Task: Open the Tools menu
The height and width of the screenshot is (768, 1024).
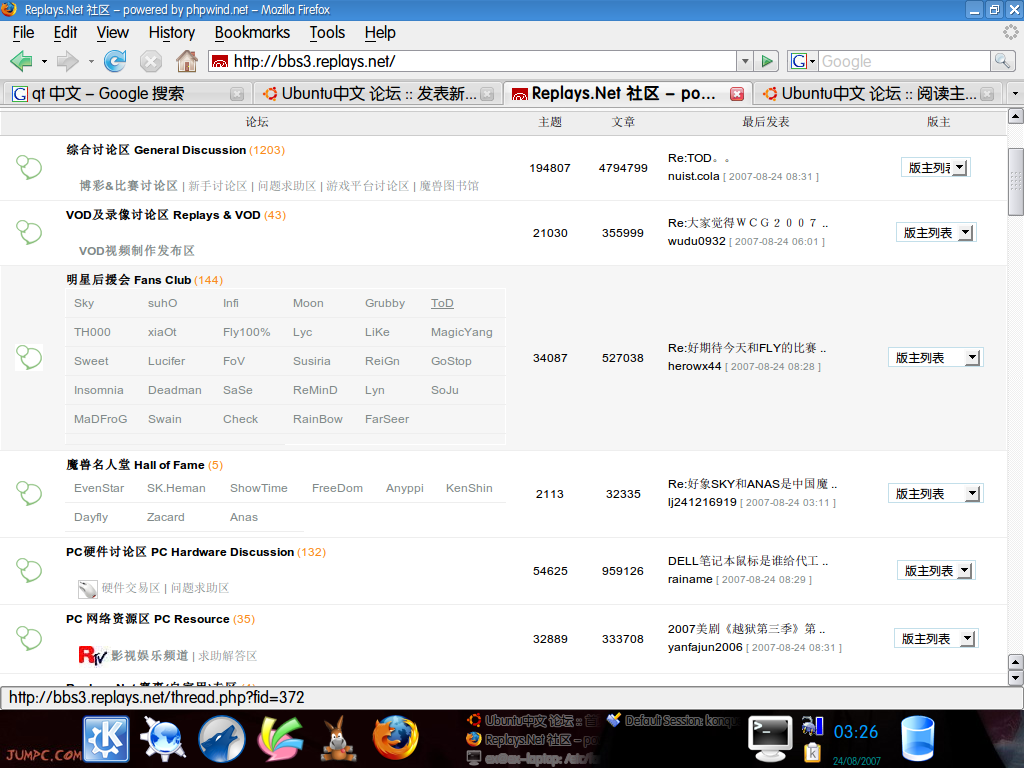Action: (x=327, y=33)
